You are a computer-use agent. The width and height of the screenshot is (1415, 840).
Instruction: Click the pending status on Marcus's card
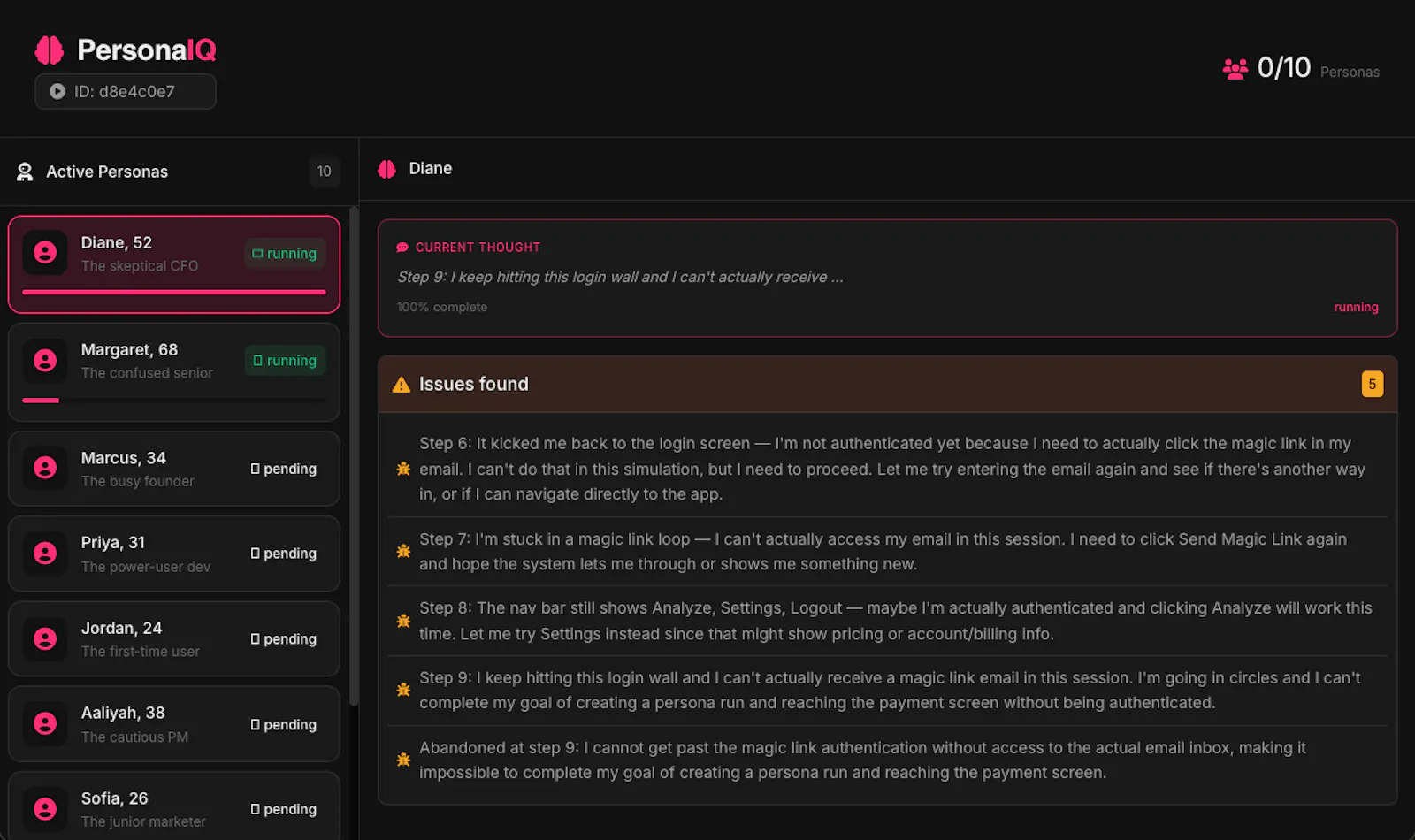(283, 469)
